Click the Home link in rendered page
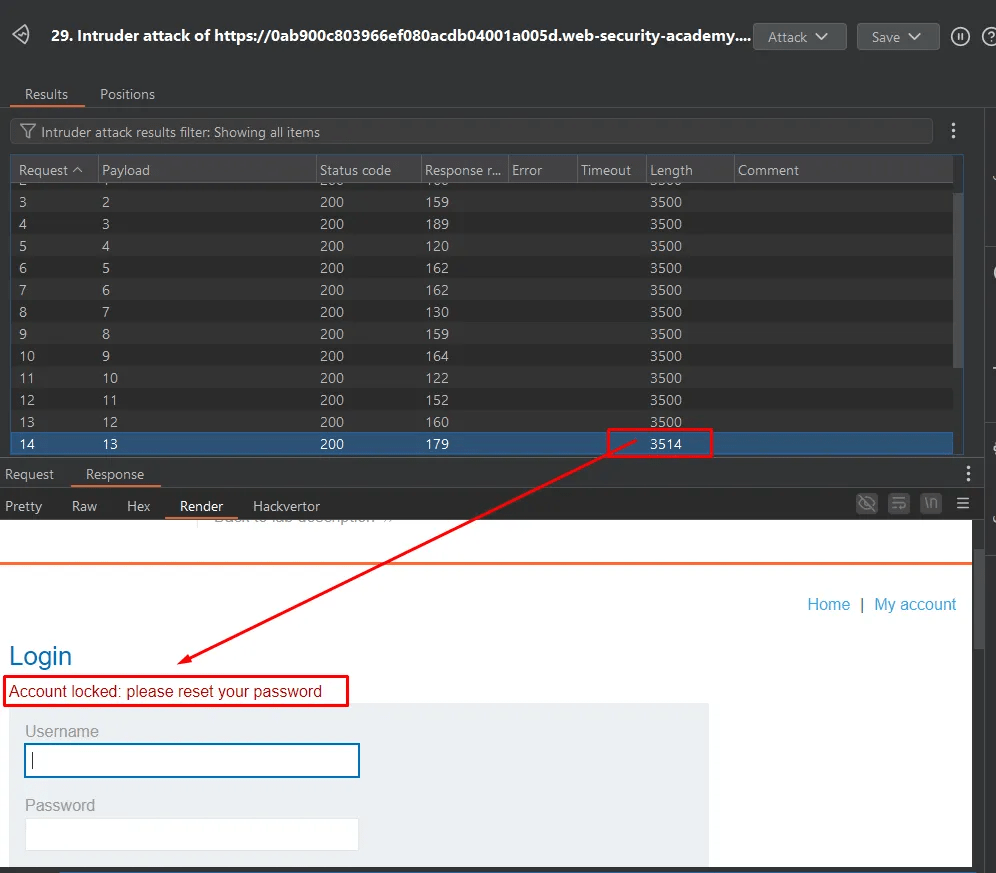This screenshot has height=873, width=996. tap(828, 604)
